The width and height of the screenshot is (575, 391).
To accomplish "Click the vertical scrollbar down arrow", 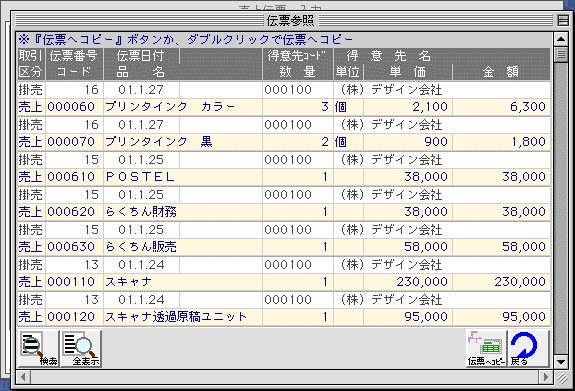I will click(561, 362).
